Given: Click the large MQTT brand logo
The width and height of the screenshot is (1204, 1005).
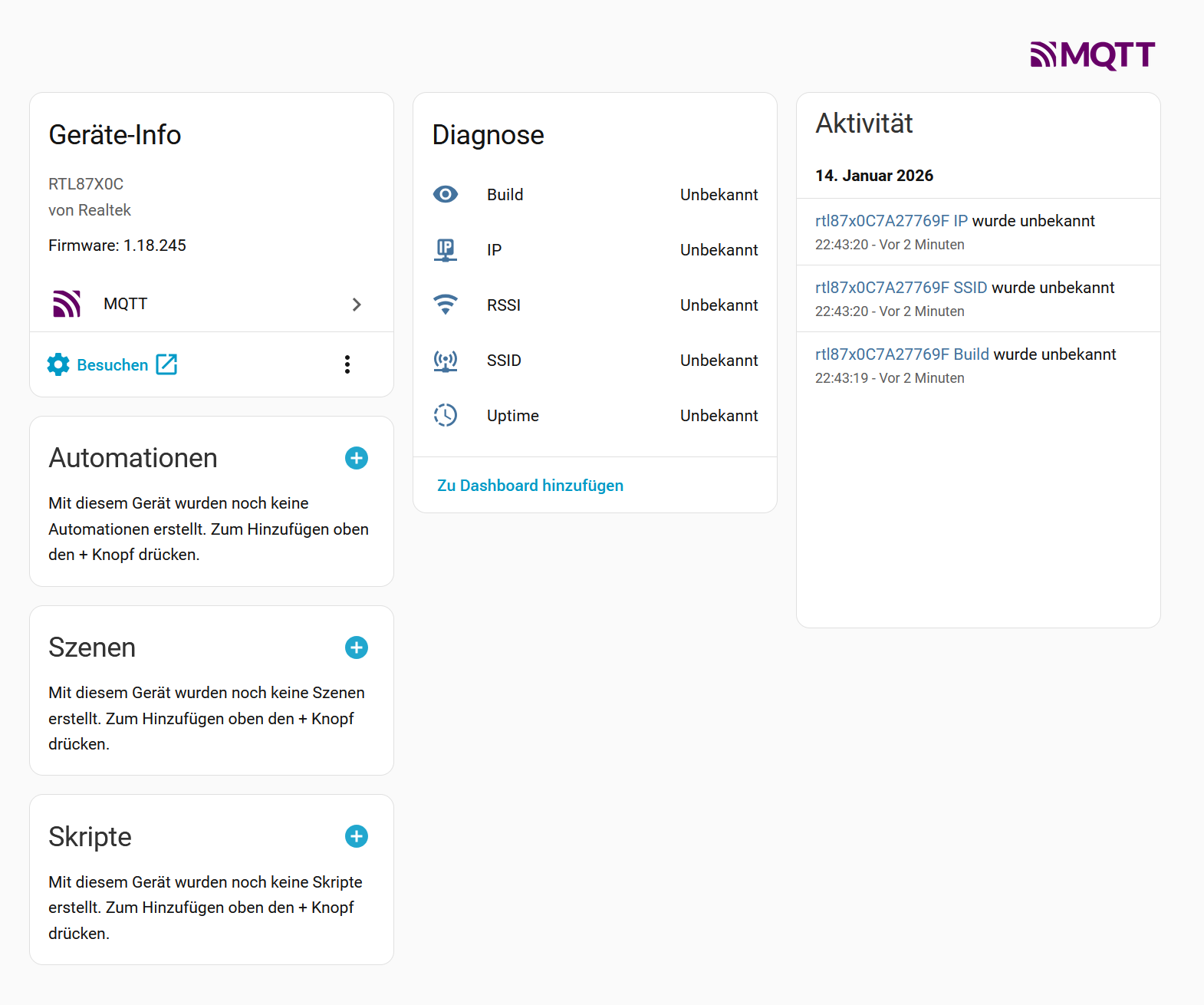Looking at the screenshot, I should click(x=1092, y=55).
